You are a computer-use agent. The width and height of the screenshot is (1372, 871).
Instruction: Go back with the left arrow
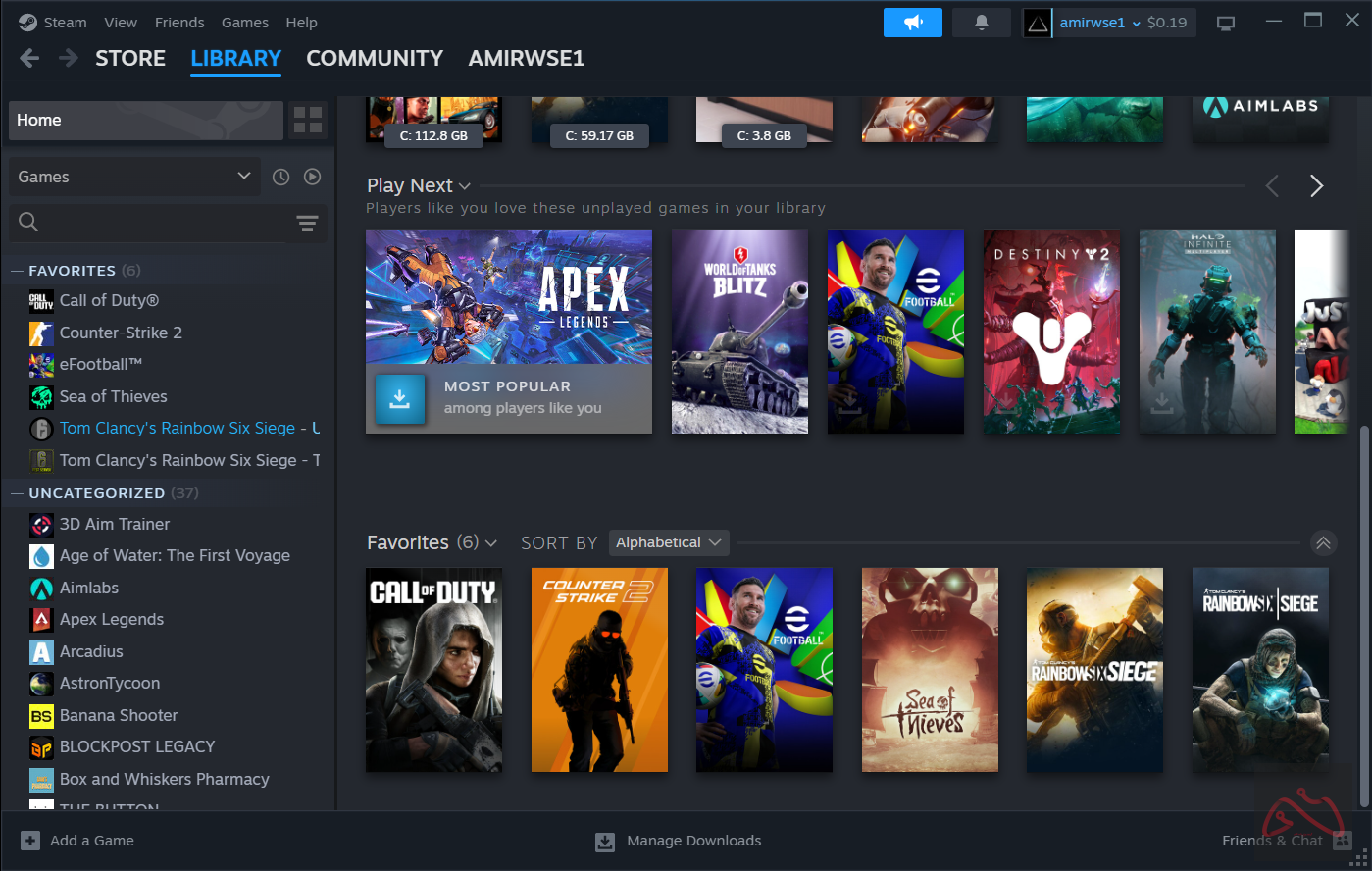[30, 59]
